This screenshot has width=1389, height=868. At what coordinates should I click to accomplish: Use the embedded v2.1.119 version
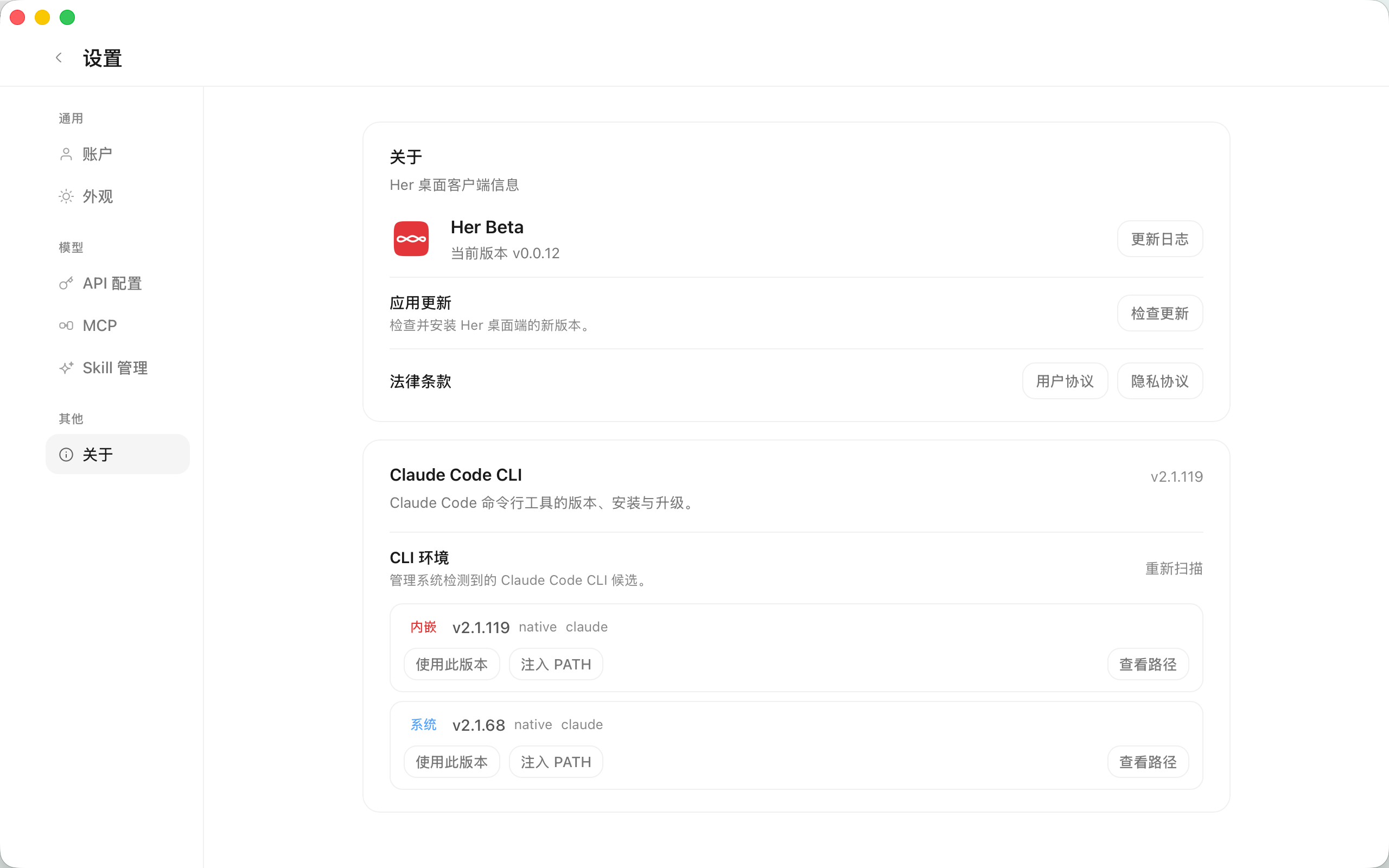[x=452, y=664]
